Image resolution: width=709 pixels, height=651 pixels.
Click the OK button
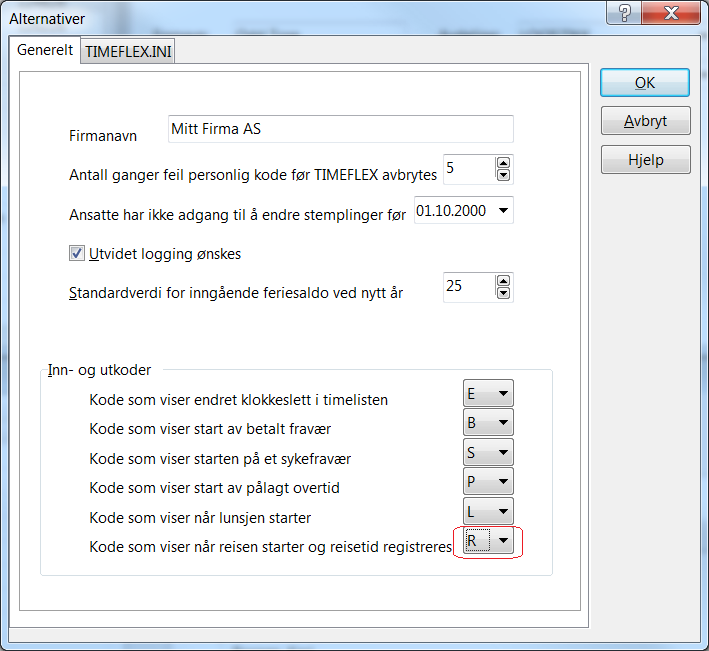coord(644,83)
